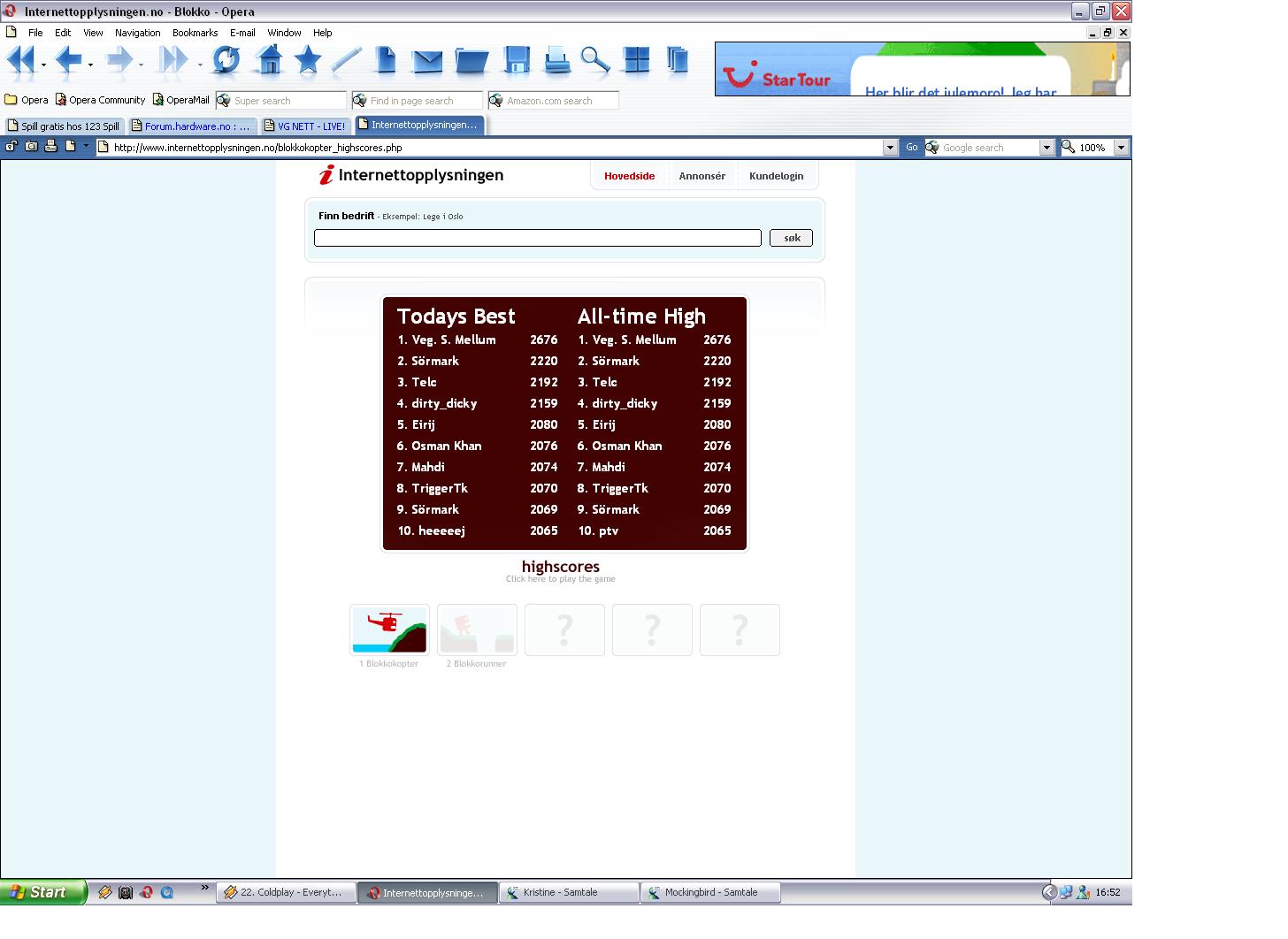Open mail via envelope icon
The height and width of the screenshot is (939, 1288).
click(427, 61)
